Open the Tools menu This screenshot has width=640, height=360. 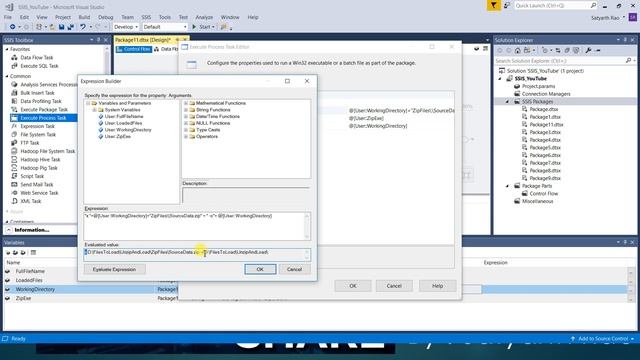(164, 17)
